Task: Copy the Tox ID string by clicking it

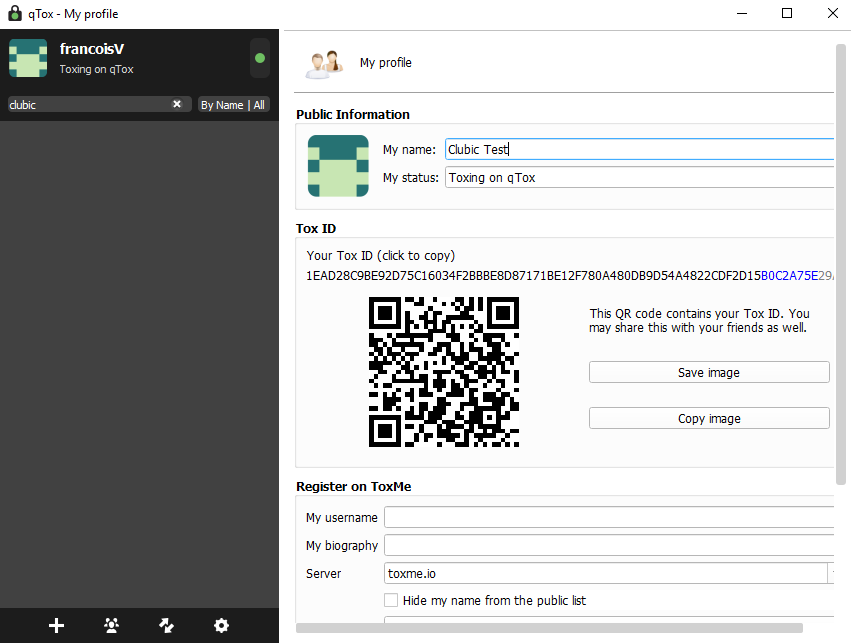Action: click(570, 276)
